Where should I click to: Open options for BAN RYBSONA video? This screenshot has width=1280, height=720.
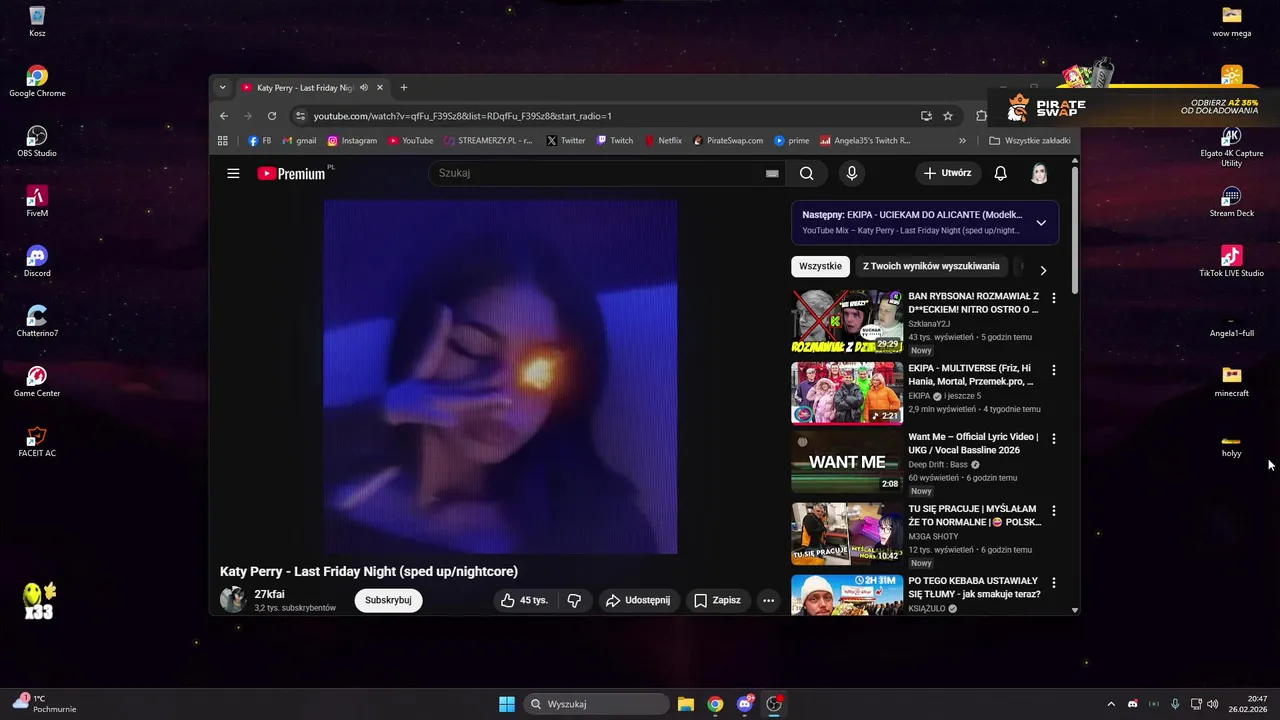click(1053, 298)
